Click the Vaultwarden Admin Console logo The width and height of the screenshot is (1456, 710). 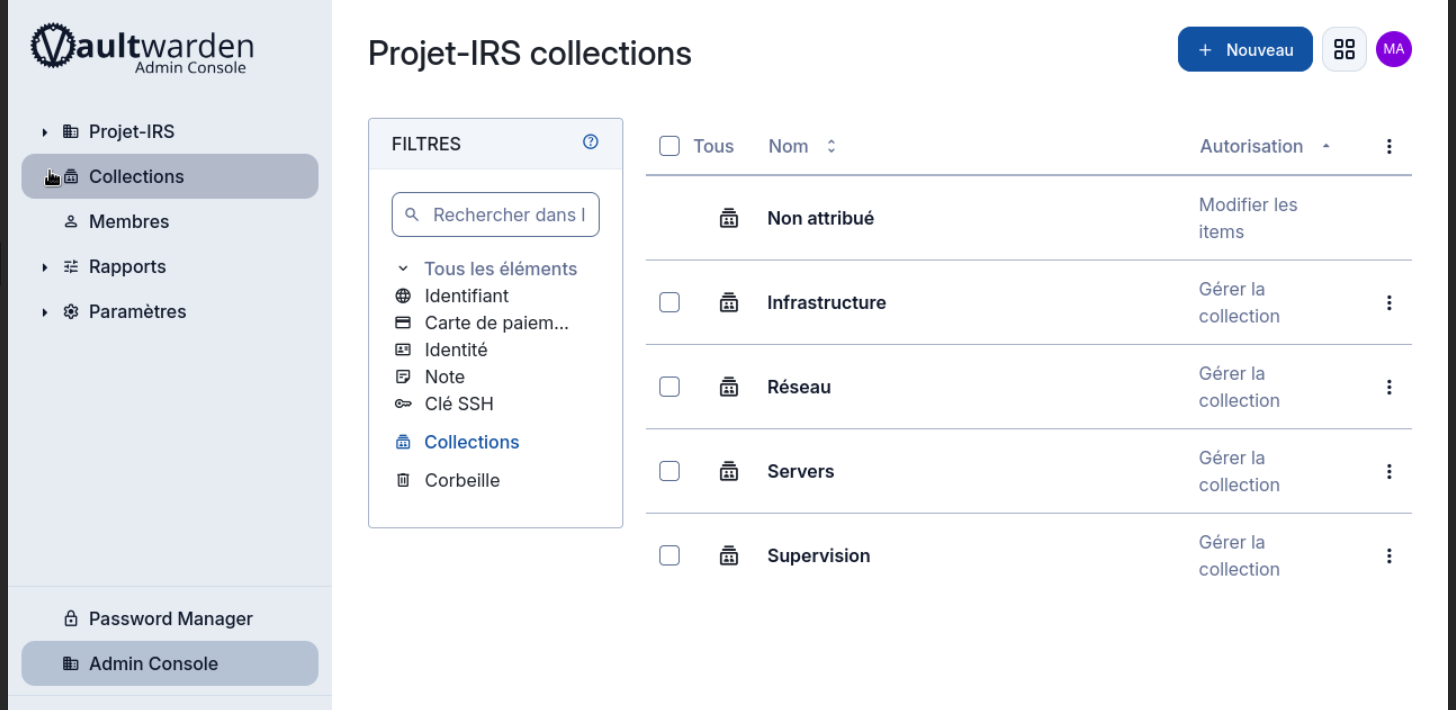pos(142,50)
